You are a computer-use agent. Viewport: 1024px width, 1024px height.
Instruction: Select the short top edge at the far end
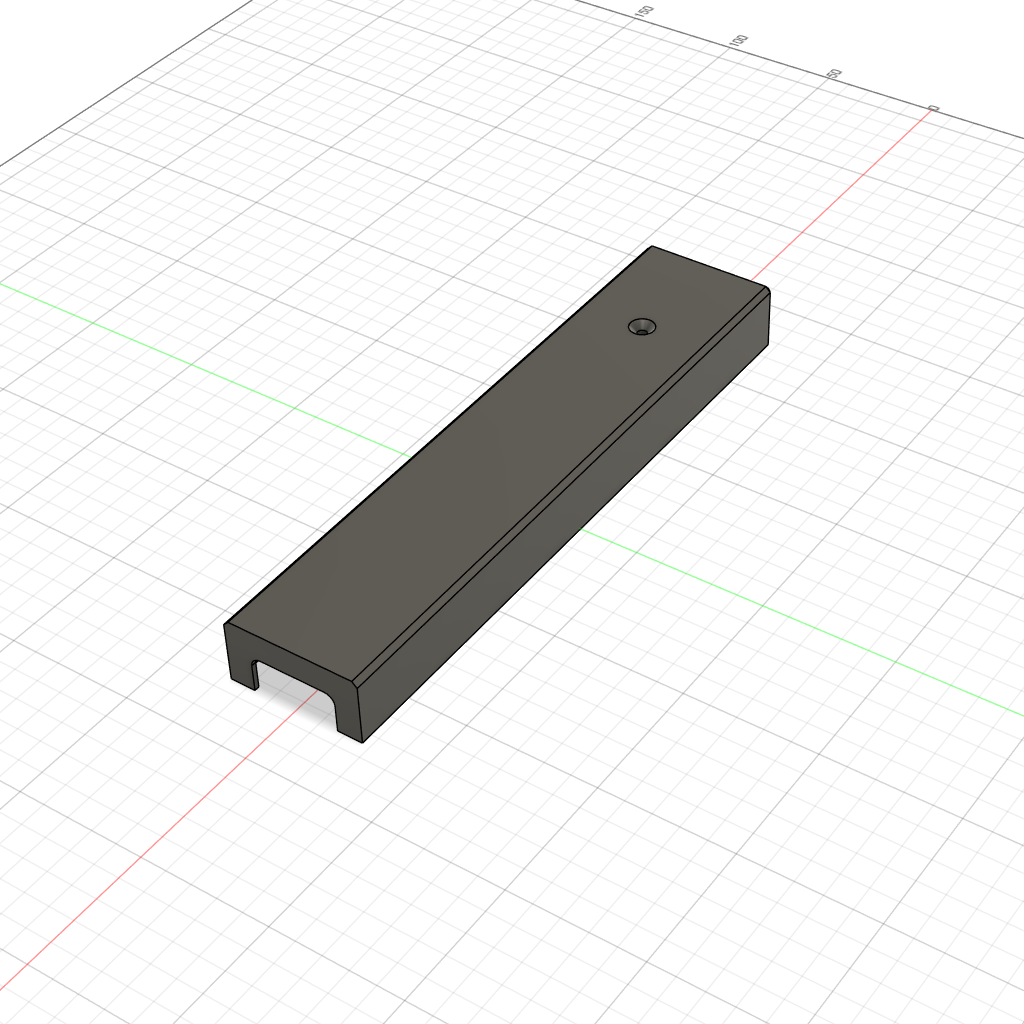[710, 267]
